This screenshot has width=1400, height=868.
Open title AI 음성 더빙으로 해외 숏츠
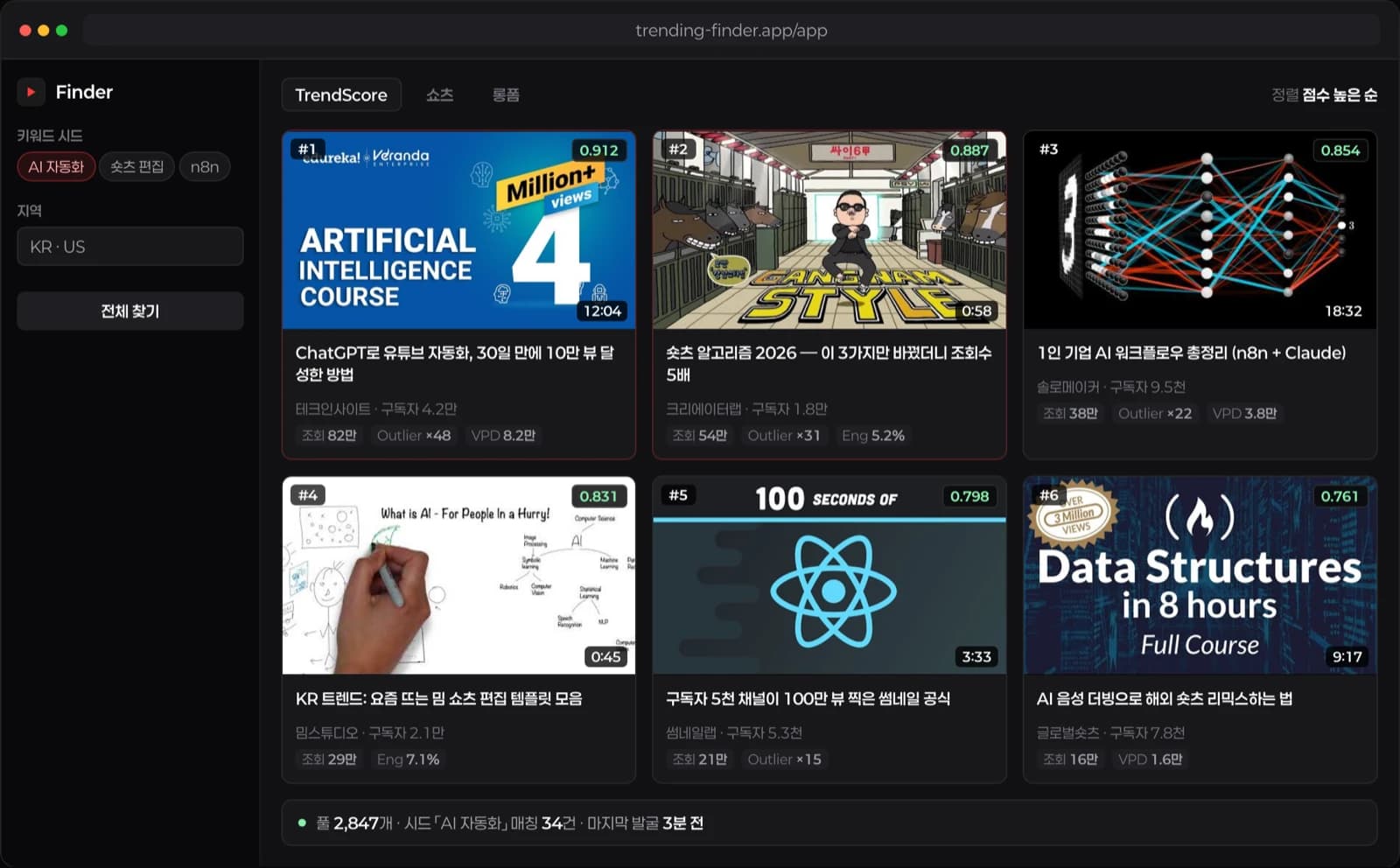point(1164,698)
